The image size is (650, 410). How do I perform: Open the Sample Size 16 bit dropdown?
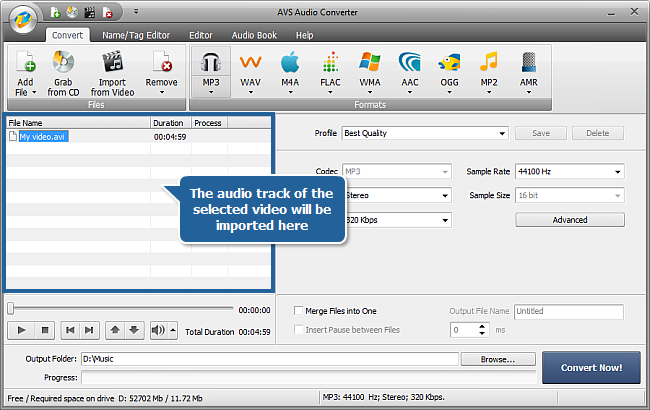(570, 195)
